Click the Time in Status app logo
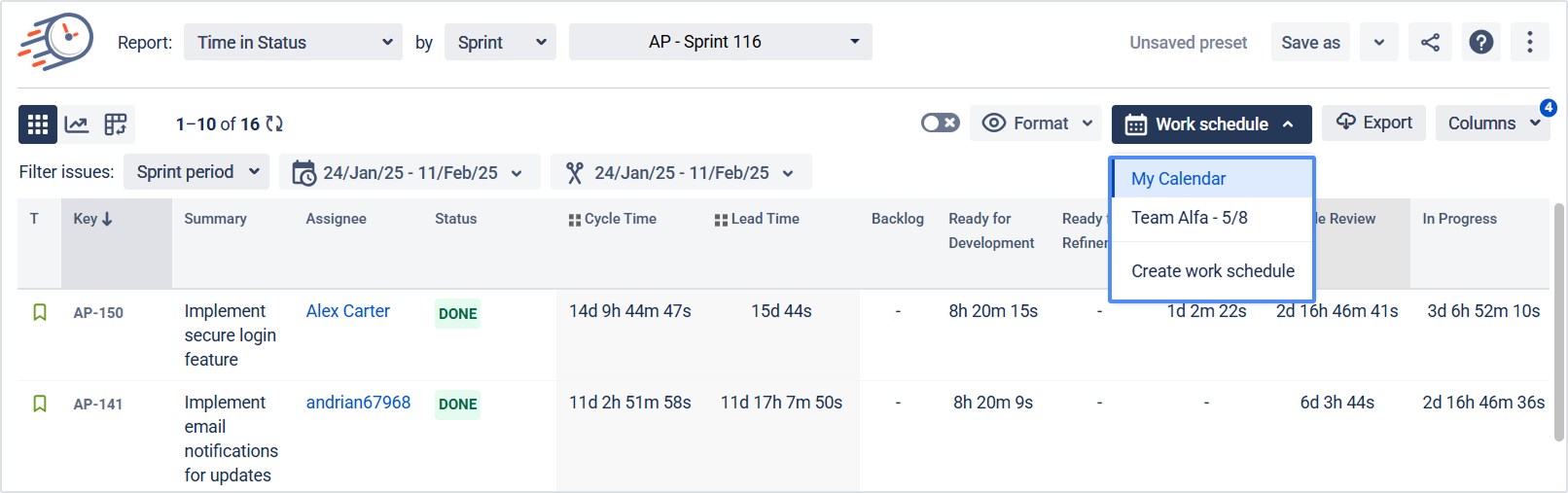1568x493 pixels. coord(55,42)
